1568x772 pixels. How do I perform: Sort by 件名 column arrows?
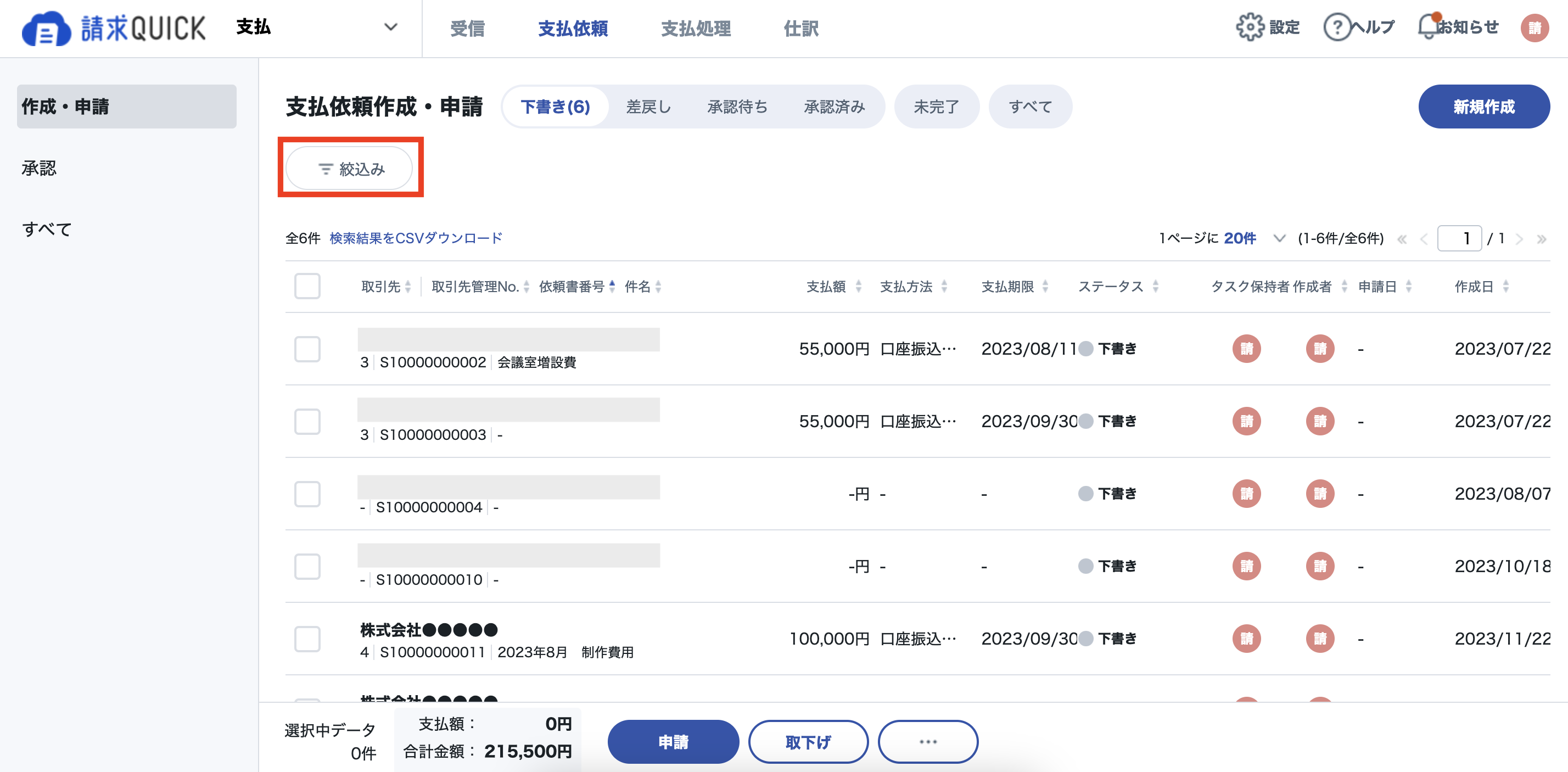[658, 287]
